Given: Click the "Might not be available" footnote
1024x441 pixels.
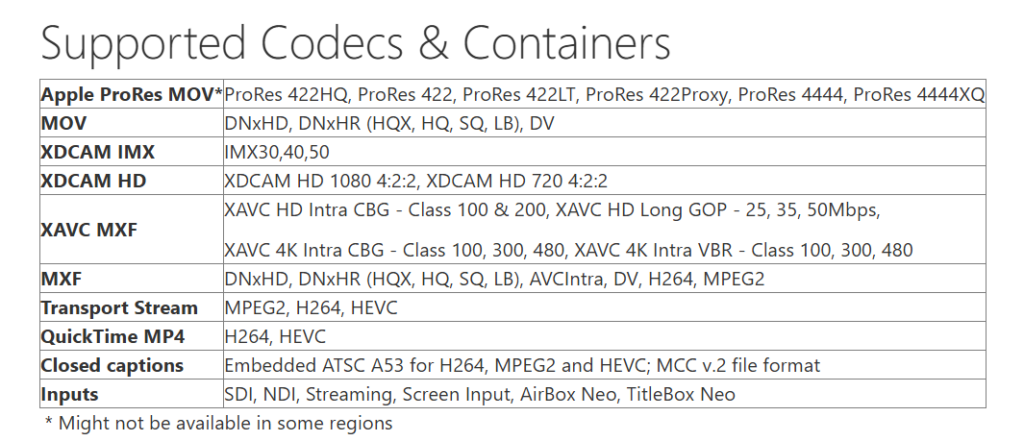Looking at the screenshot, I should click(x=219, y=423).
